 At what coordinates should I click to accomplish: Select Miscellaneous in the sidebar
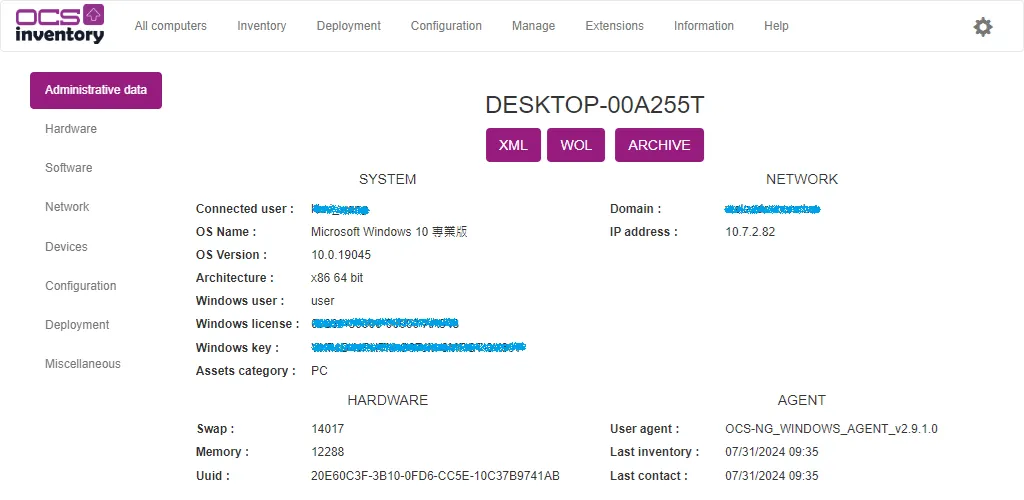(x=83, y=364)
